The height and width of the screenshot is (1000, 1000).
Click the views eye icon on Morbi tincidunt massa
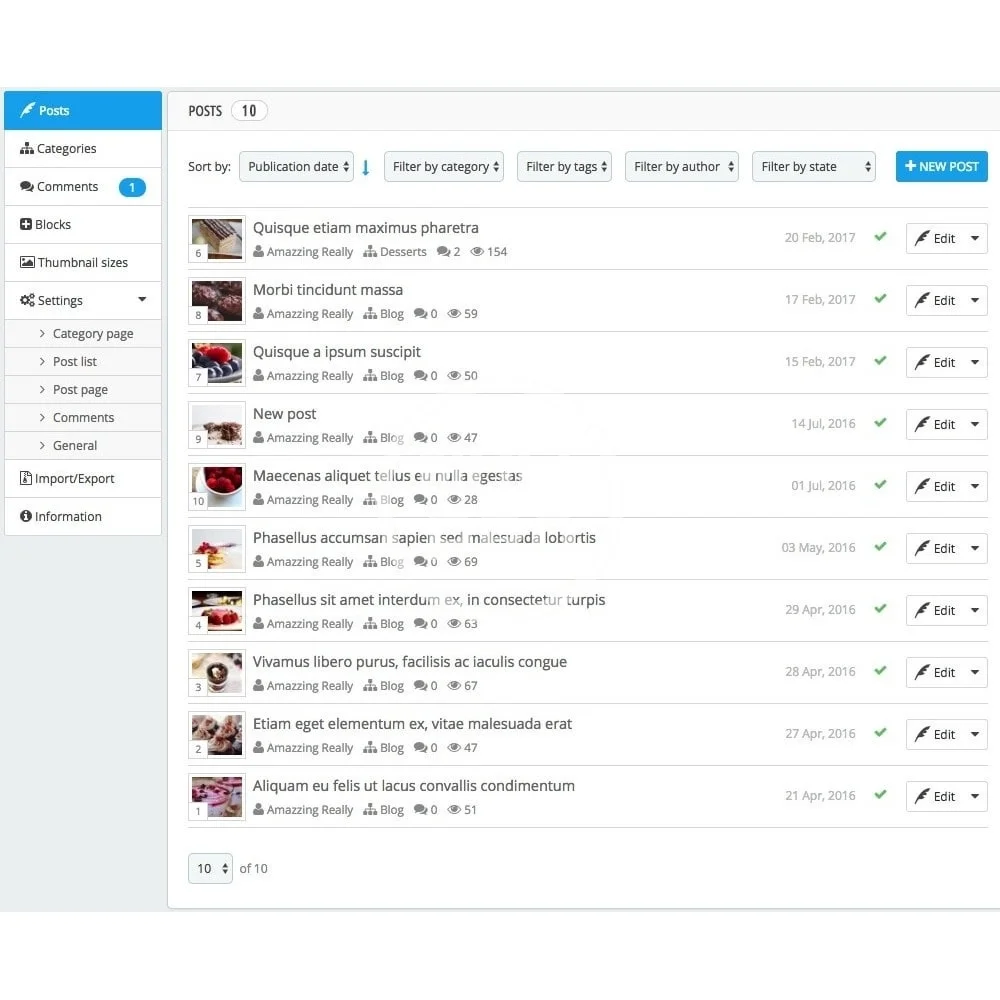(x=454, y=314)
